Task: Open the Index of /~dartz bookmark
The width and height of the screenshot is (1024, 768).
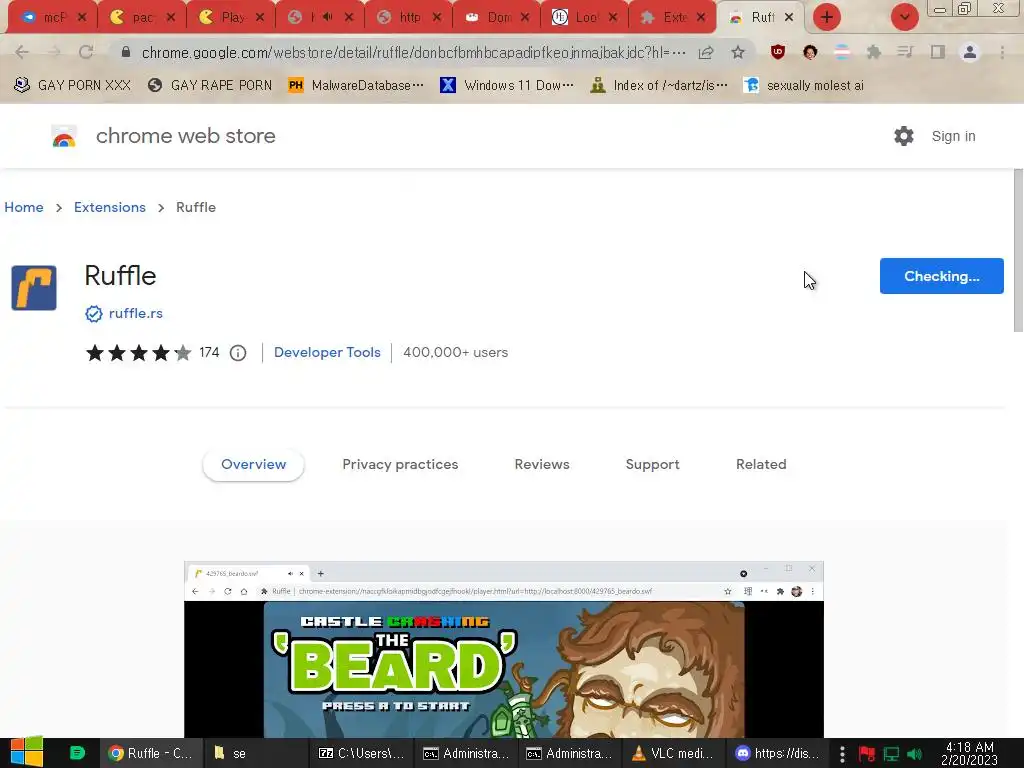Action: tap(659, 86)
